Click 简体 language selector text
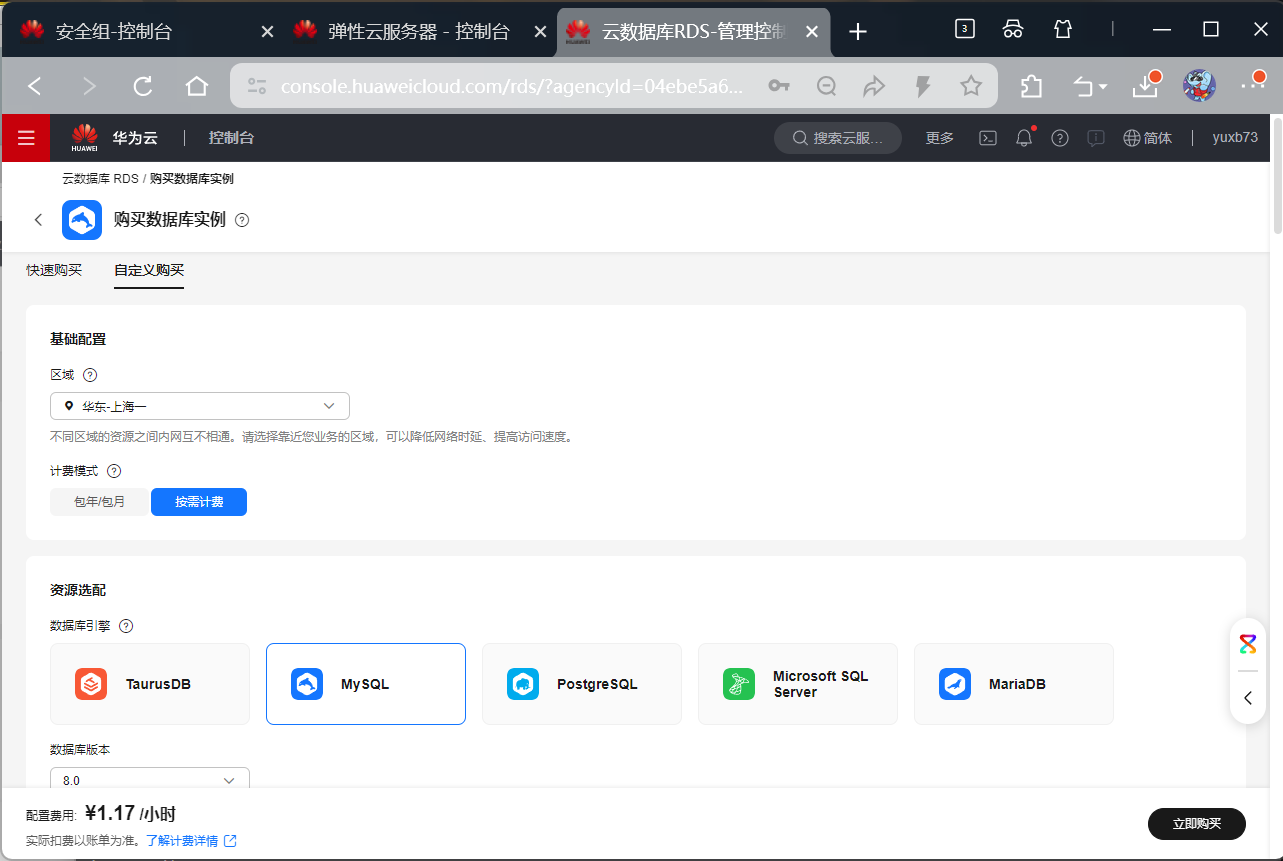Image resolution: width=1283 pixels, height=861 pixels. click(x=1158, y=138)
